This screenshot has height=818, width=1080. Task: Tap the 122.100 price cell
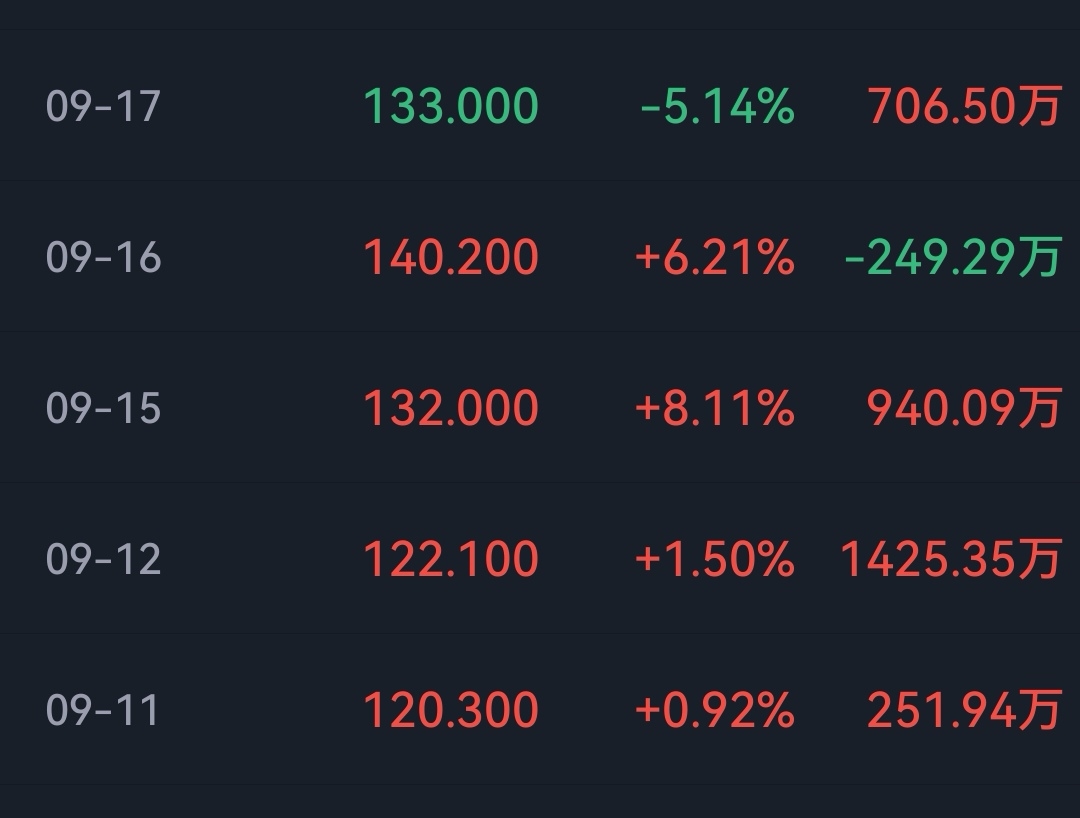(450, 559)
